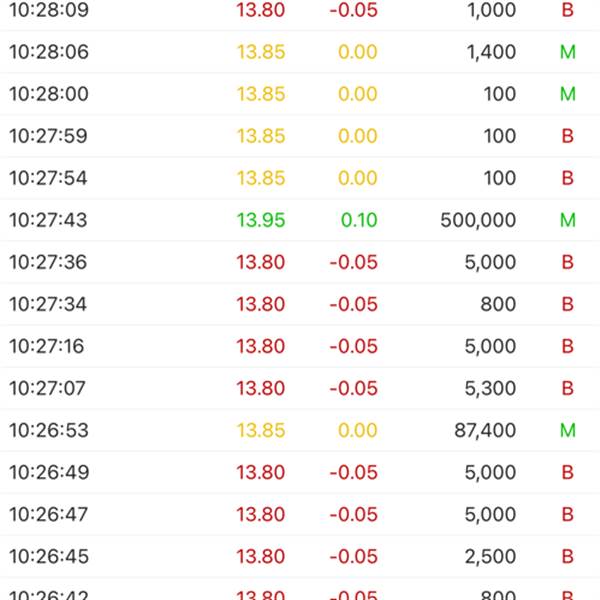Select the 800 volume trade at 10:27:34
The height and width of the screenshot is (600, 600).
point(300,304)
